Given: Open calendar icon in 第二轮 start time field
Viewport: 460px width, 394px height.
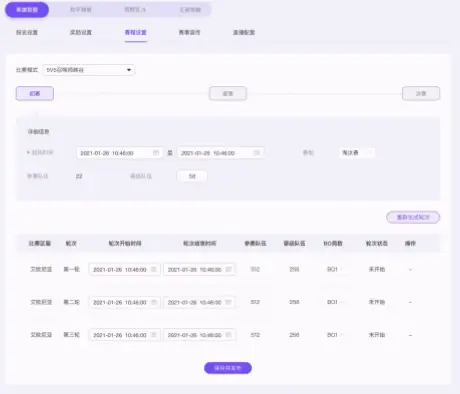Looking at the screenshot, I should click(x=154, y=302).
